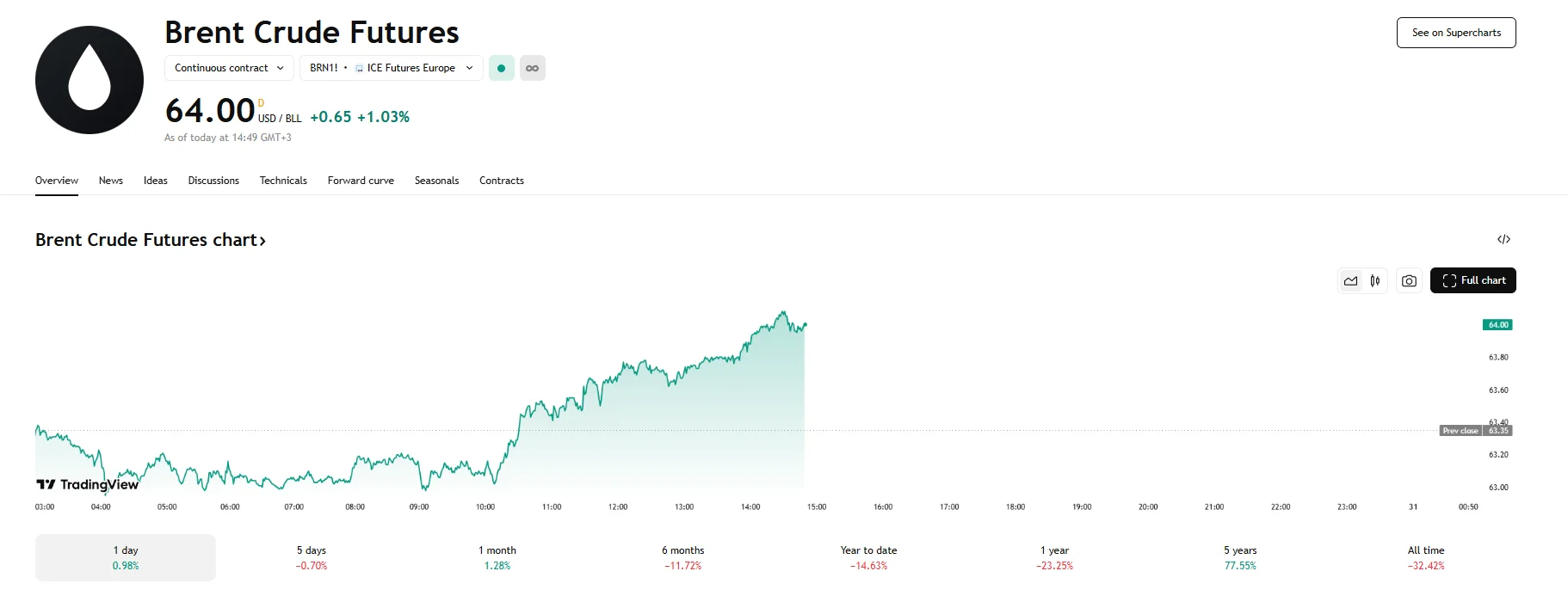This screenshot has width=1568, height=602.
Task: Click the 64.00 headline price
Action: coord(210,111)
